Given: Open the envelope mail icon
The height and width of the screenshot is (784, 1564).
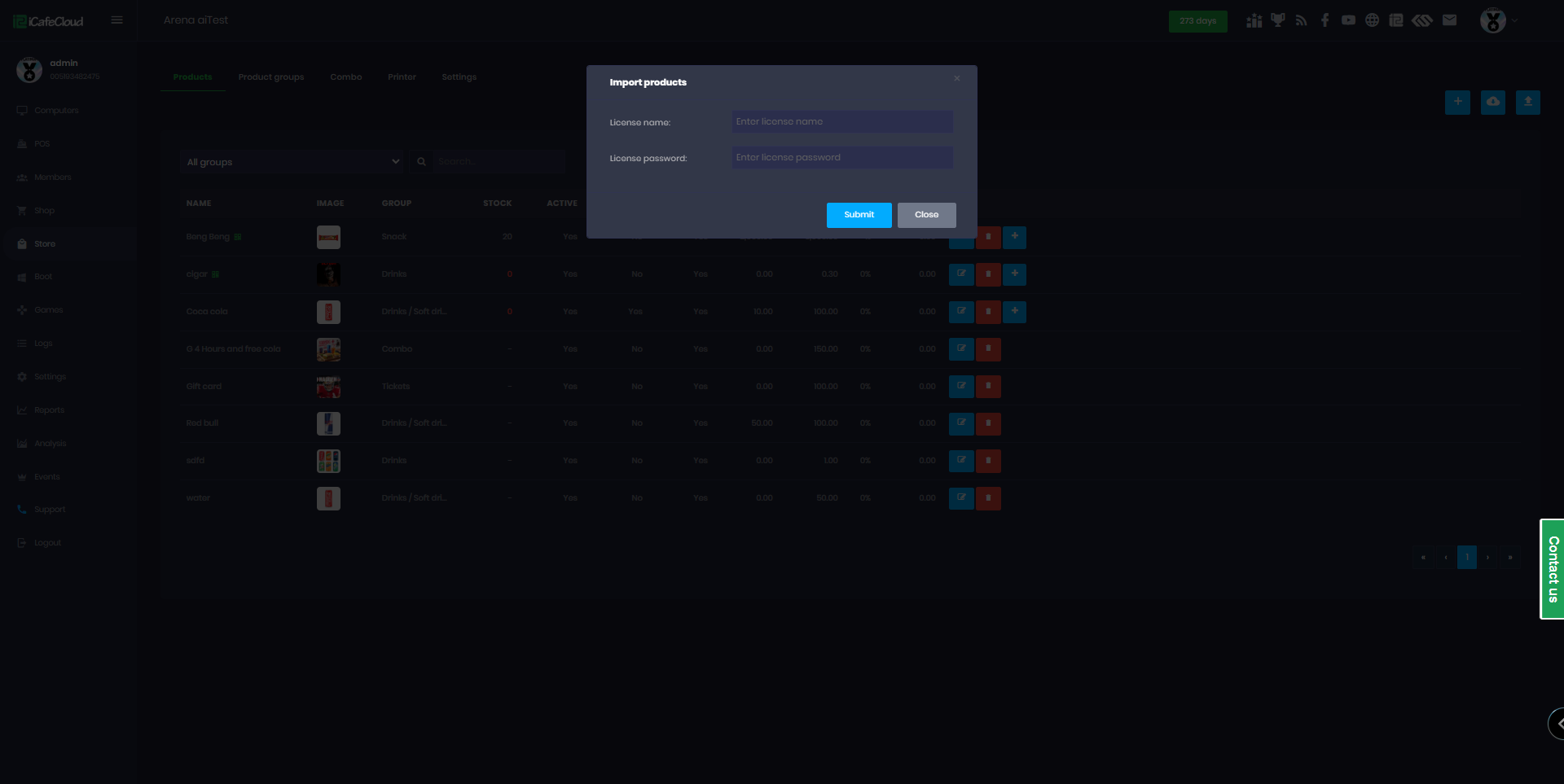Looking at the screenshot, I should pyautogui.click(x=1449, y=20).
